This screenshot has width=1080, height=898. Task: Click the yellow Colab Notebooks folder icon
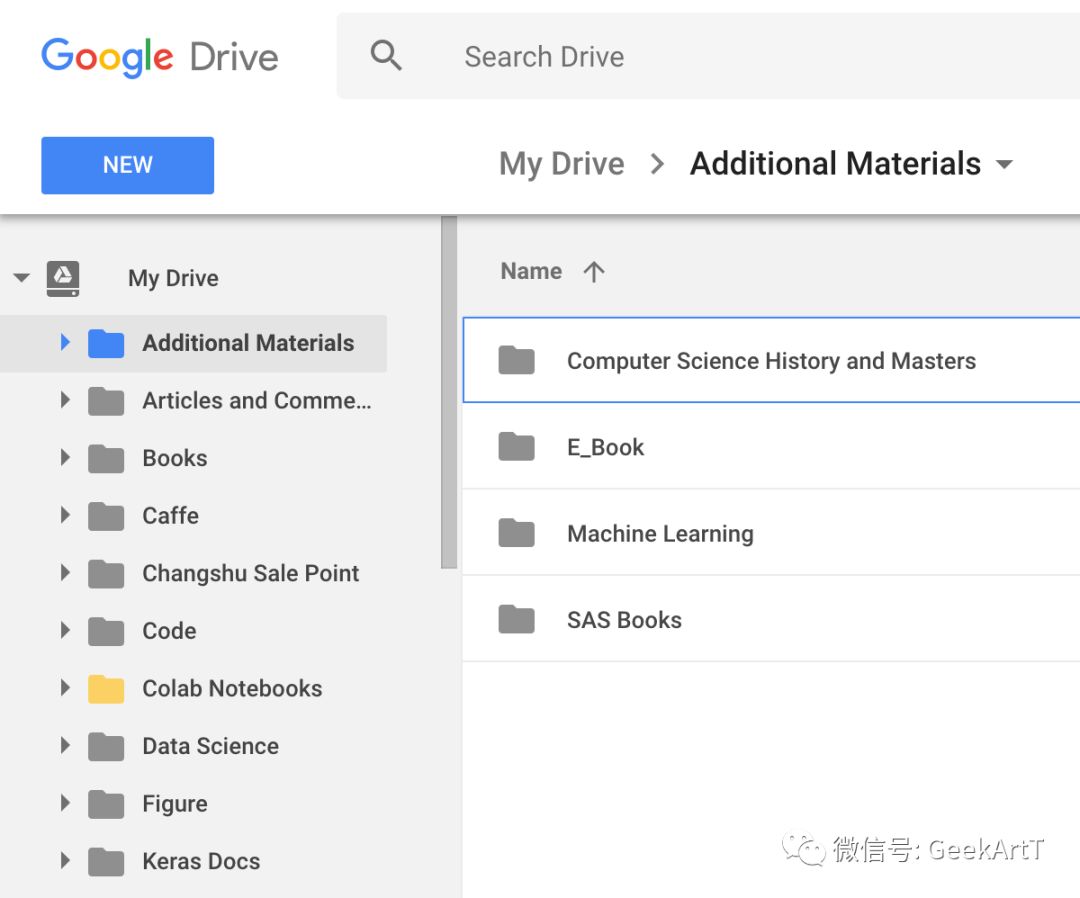pos(106,689)
